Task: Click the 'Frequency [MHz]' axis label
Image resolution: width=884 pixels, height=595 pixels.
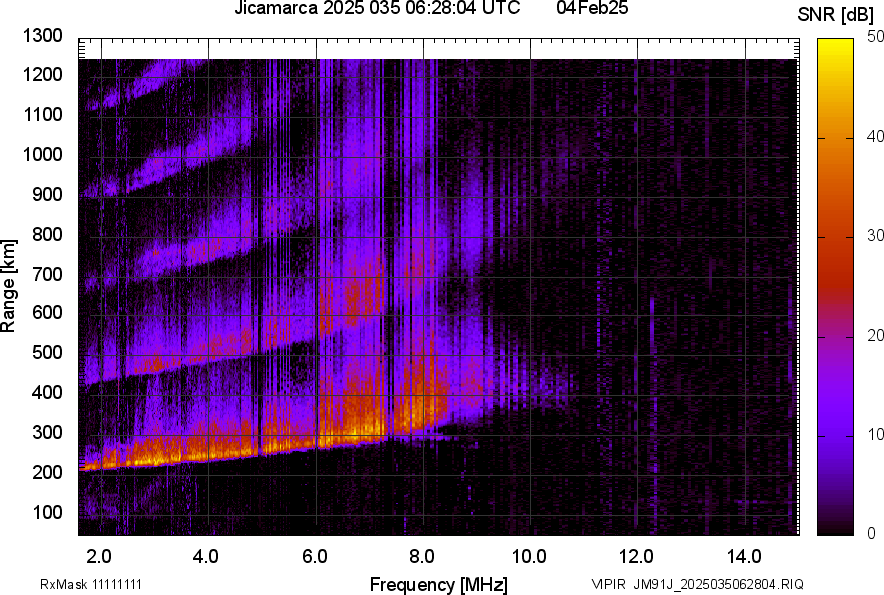Action: point(439,584)
